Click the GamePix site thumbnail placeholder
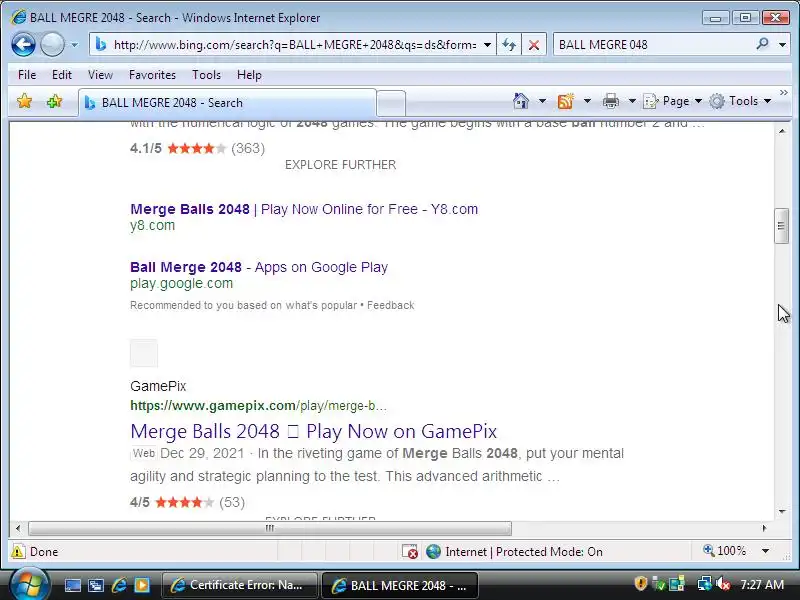800x600 pixels. tap(144, 353)
